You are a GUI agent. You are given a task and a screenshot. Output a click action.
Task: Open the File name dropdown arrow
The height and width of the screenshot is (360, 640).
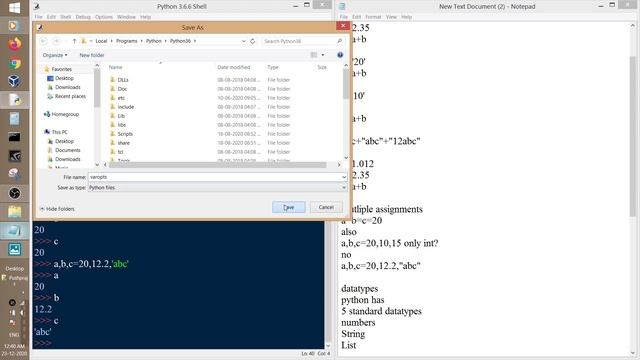(344, 177)
